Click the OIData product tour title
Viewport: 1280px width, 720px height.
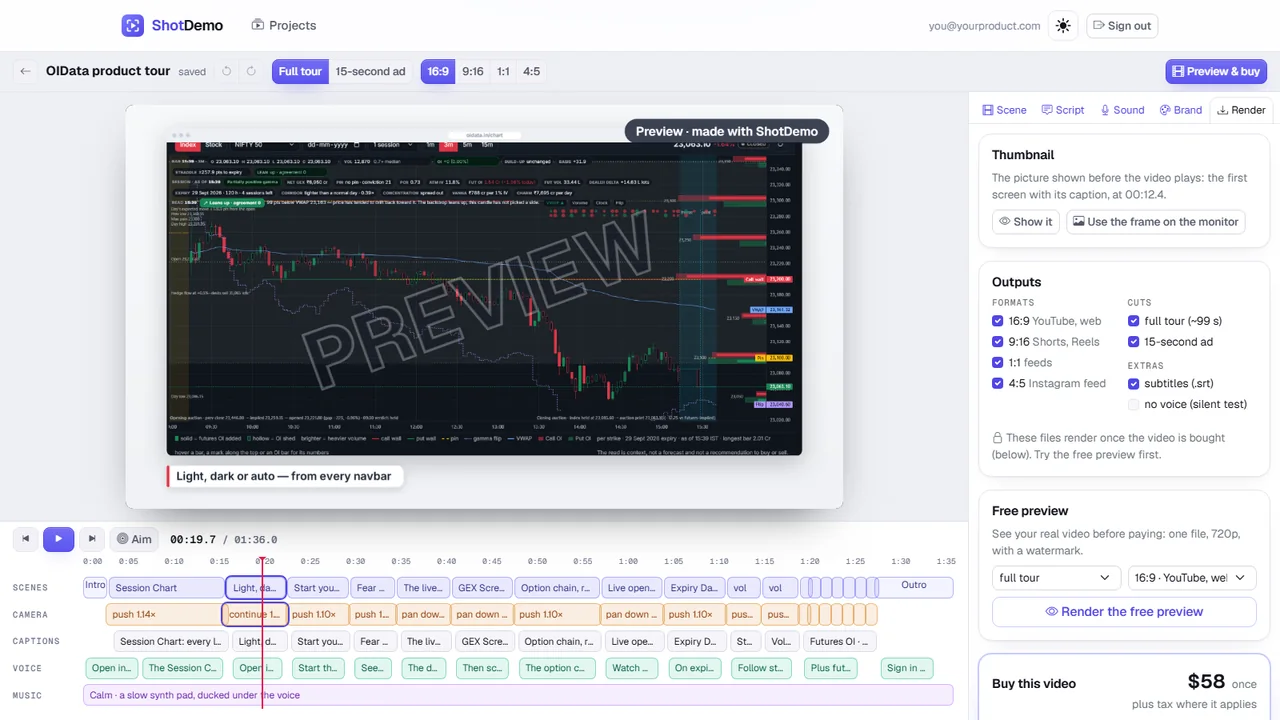(x=108, y=72)
